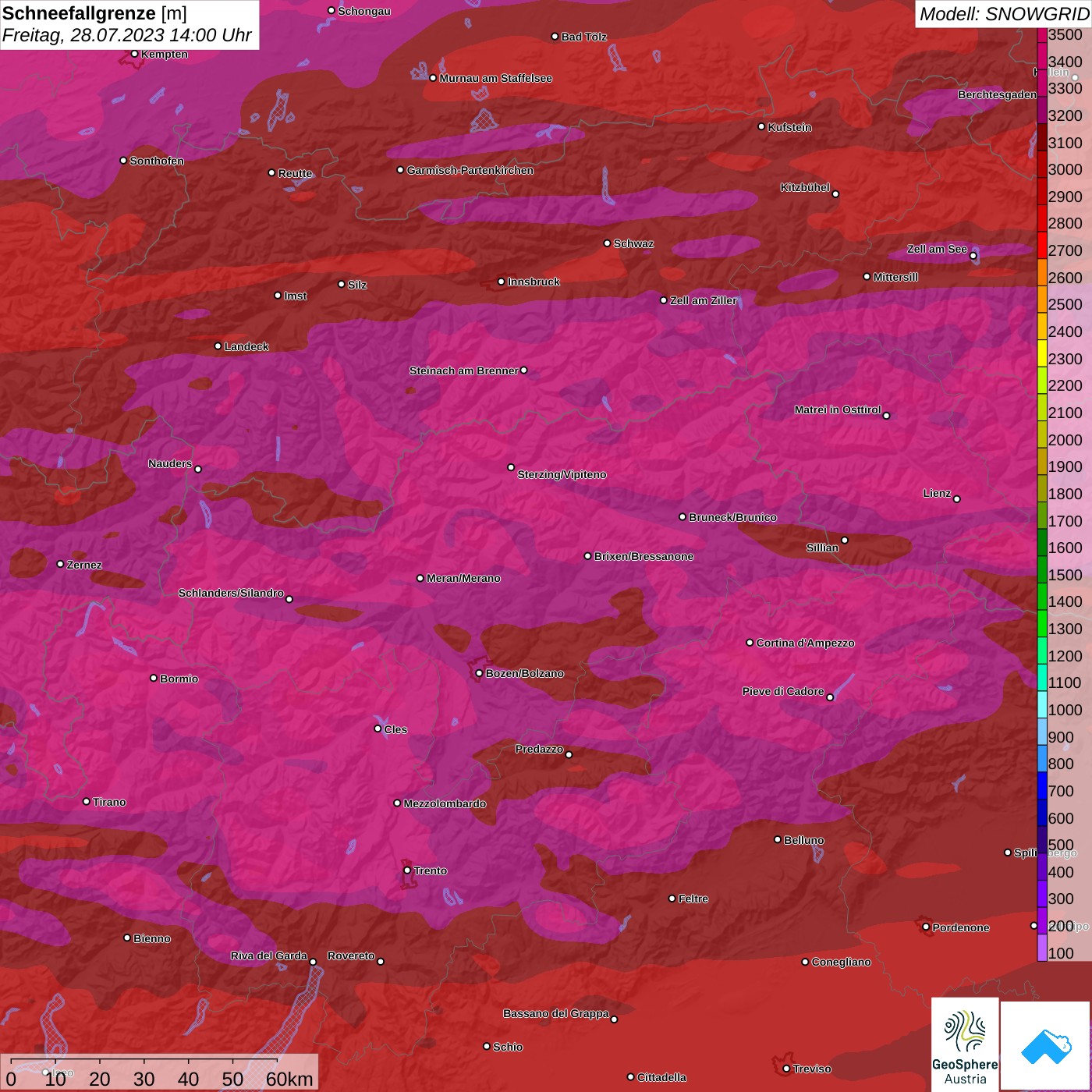1092x1092 pixels.
Task: Click the Sillian label
Action: (x=822, y=548)
